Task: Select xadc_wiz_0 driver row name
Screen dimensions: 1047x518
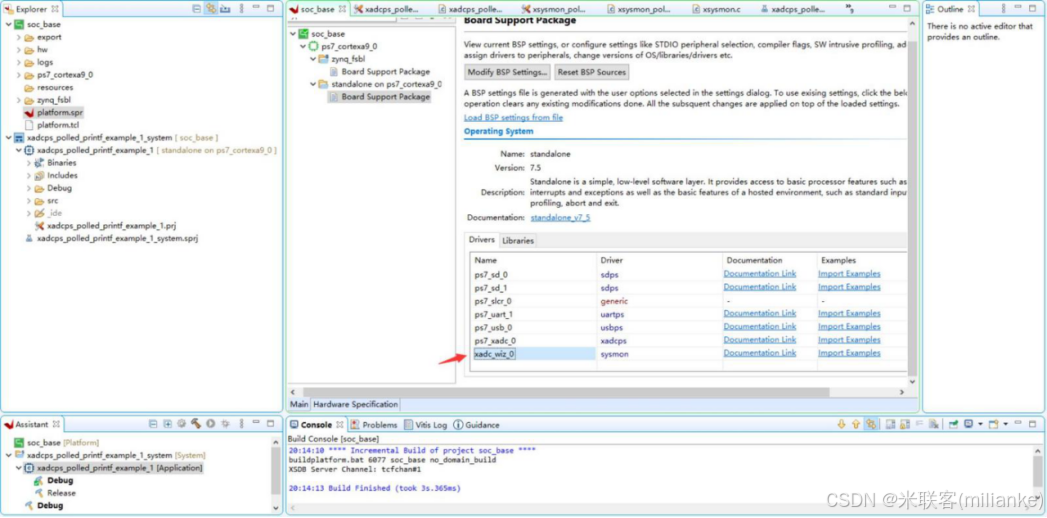Action: [495, 354]
